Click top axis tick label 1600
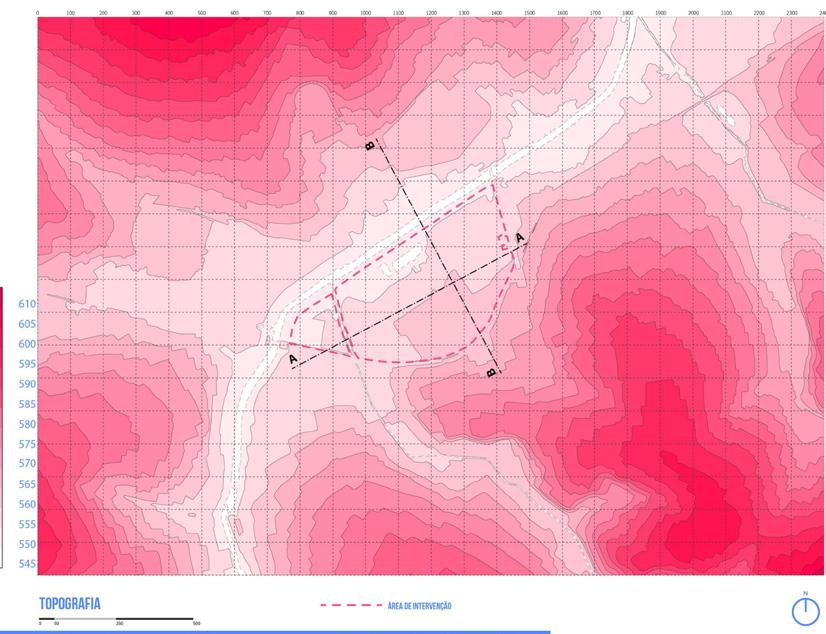This screenshot has height=634, width=826. pos(562,13)
